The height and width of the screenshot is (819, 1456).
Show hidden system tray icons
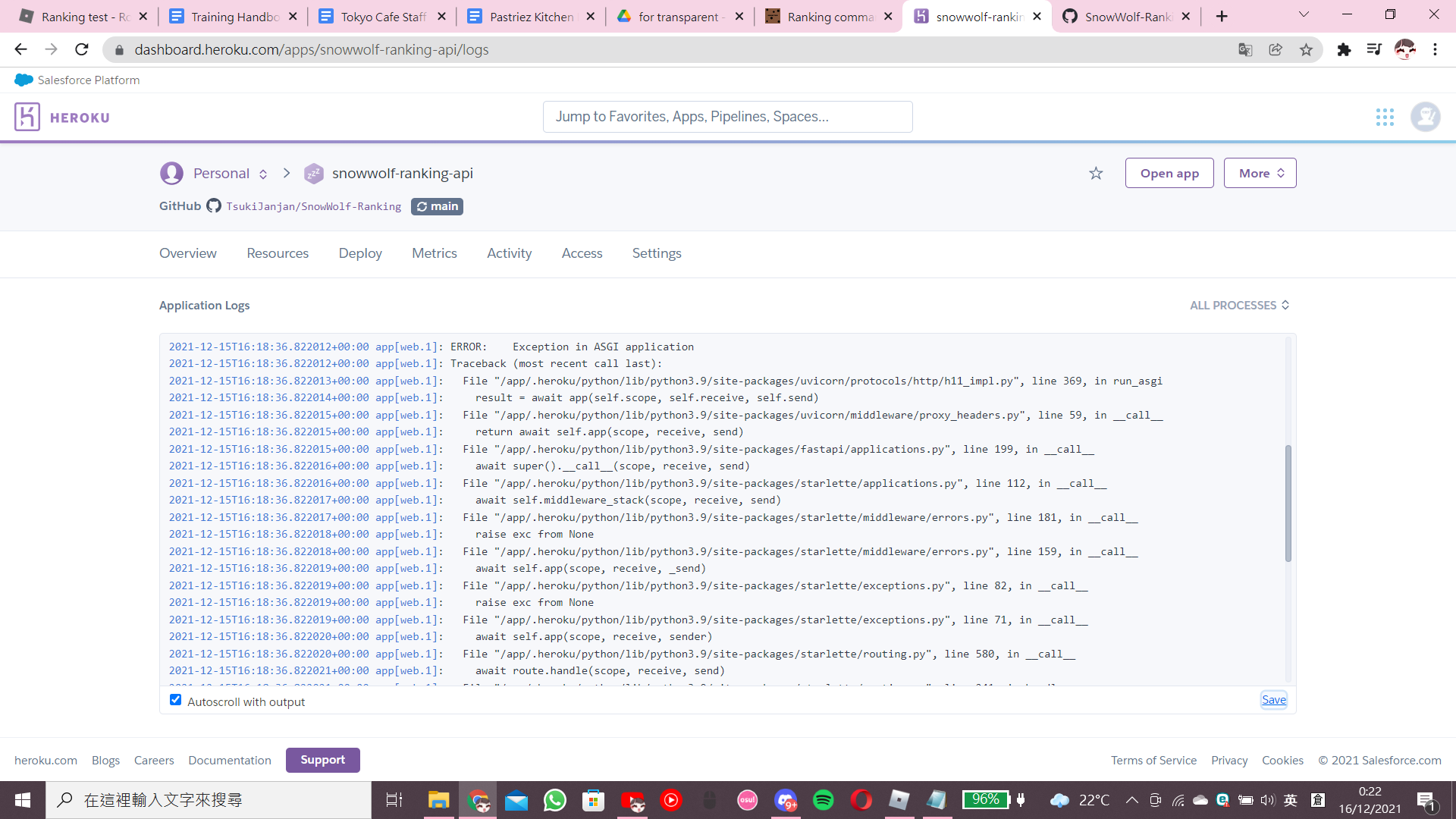click(x=1131, y=800)
